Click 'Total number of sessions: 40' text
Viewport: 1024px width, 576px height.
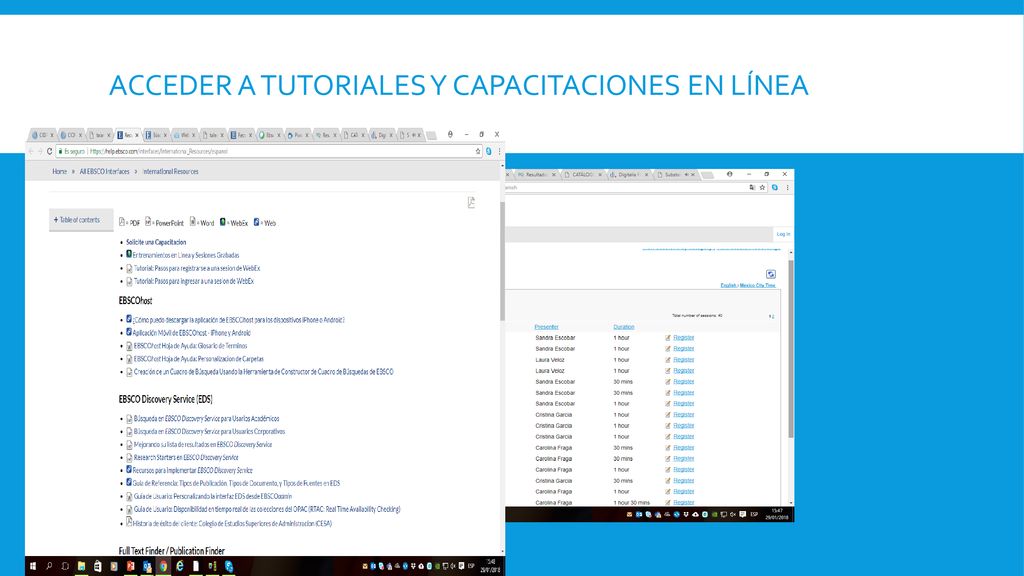697,315
